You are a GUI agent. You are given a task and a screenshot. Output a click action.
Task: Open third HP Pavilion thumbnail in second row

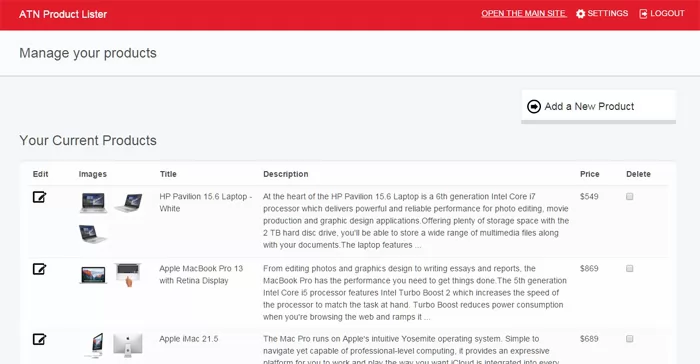pos(93,234)
